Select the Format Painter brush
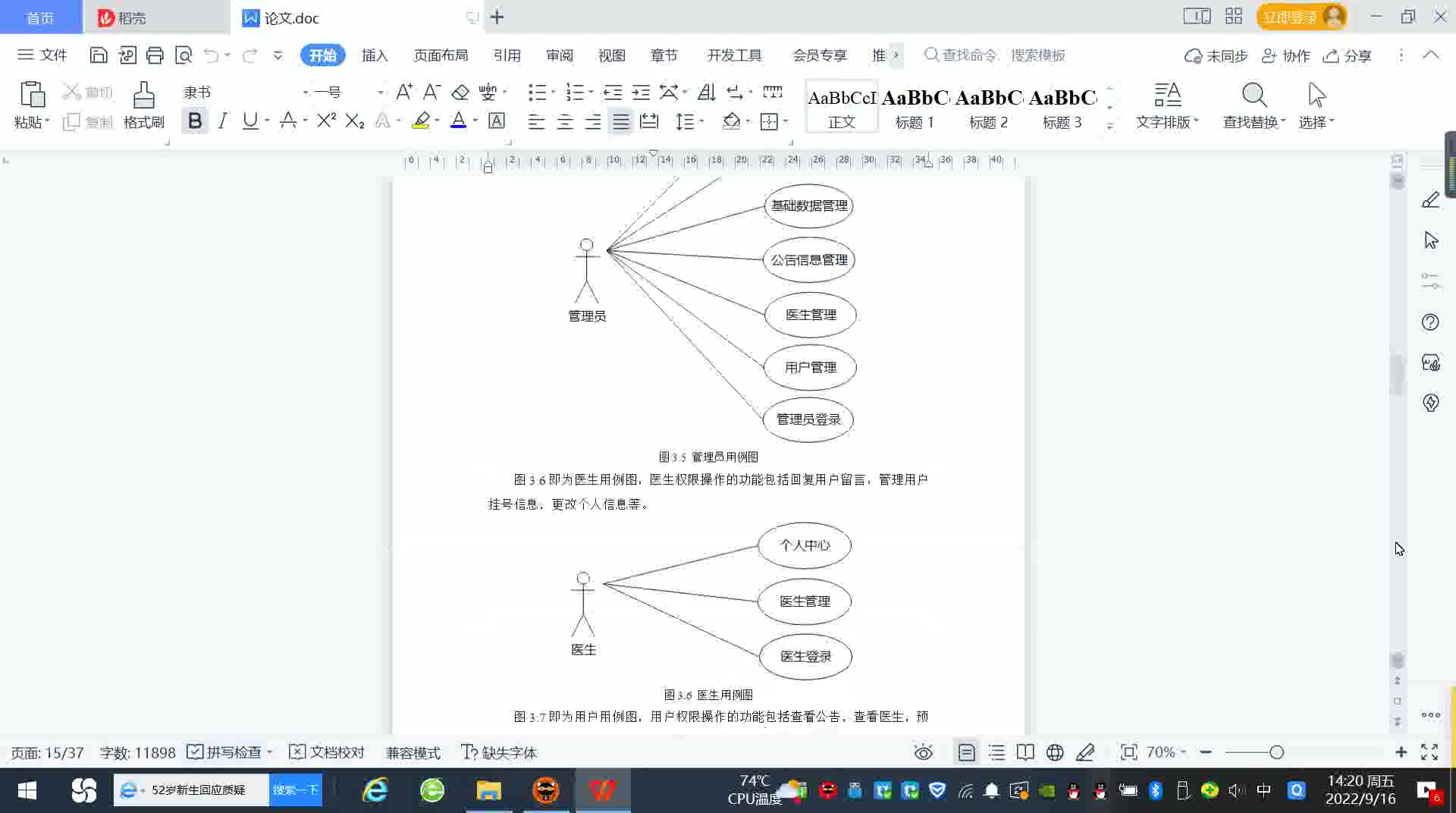1456x813 pixels. point(144,105)
